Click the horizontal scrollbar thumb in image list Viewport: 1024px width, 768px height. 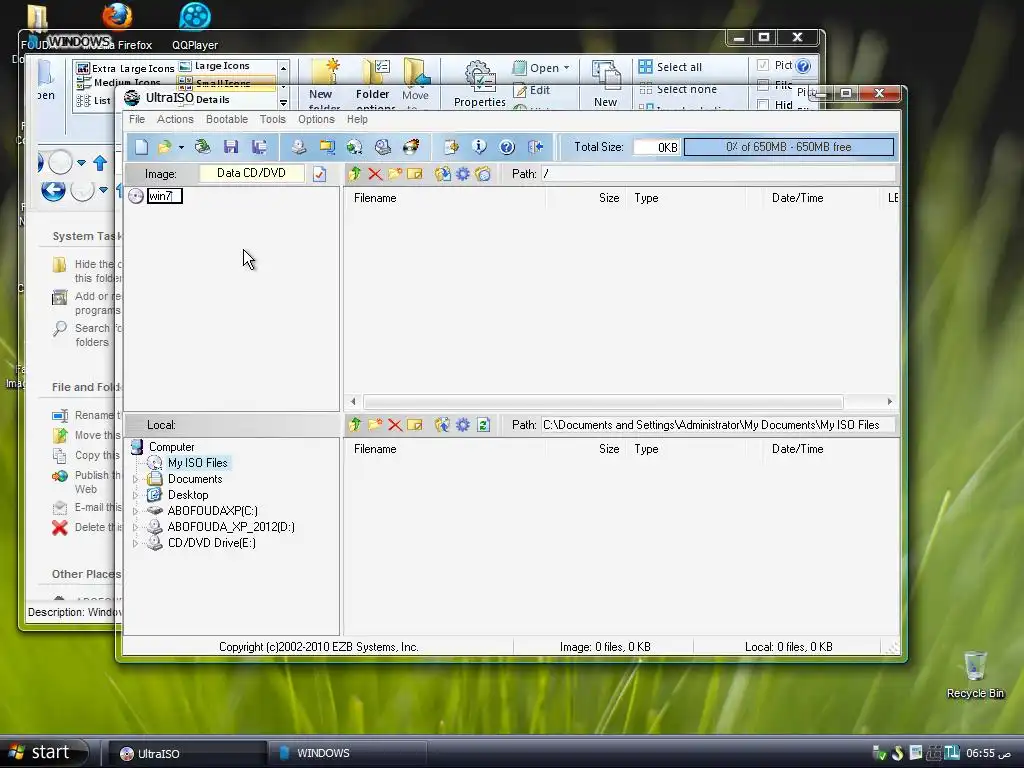click(603, 402)
